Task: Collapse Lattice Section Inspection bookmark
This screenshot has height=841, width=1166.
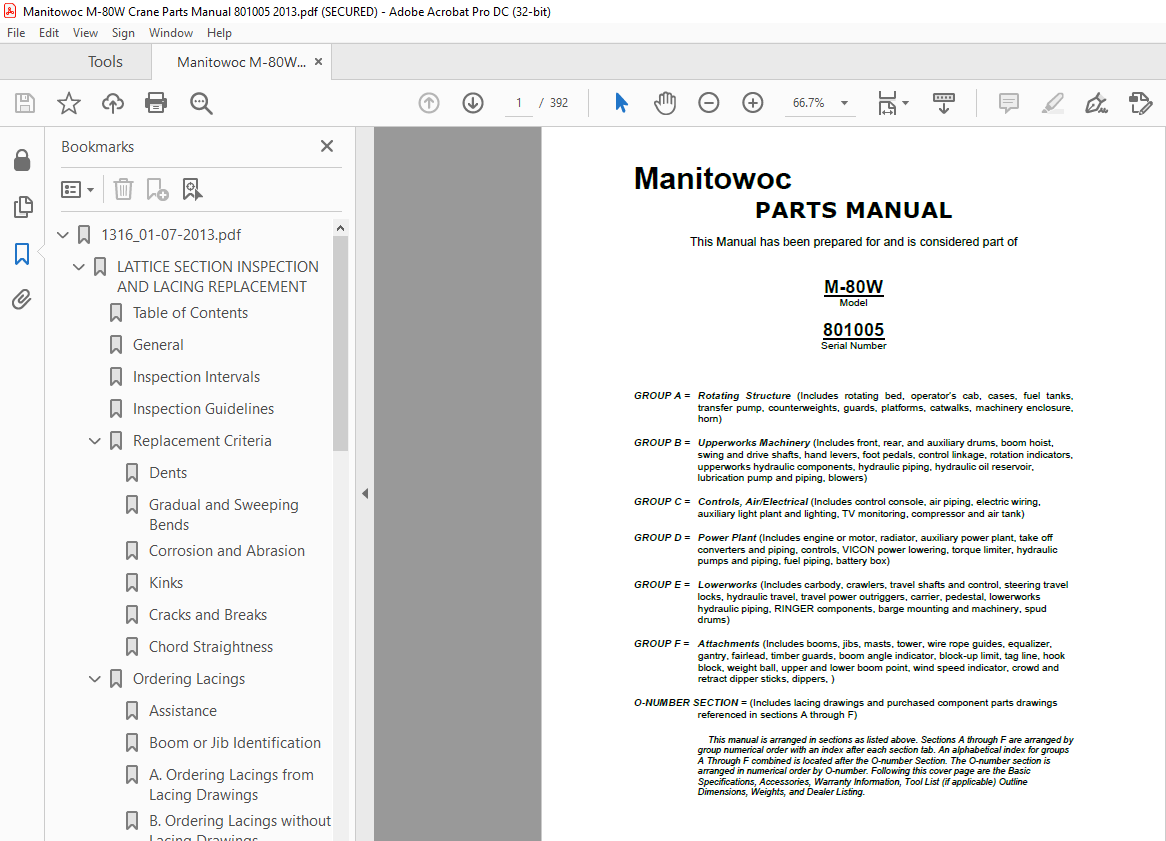Action: point(79,267)
